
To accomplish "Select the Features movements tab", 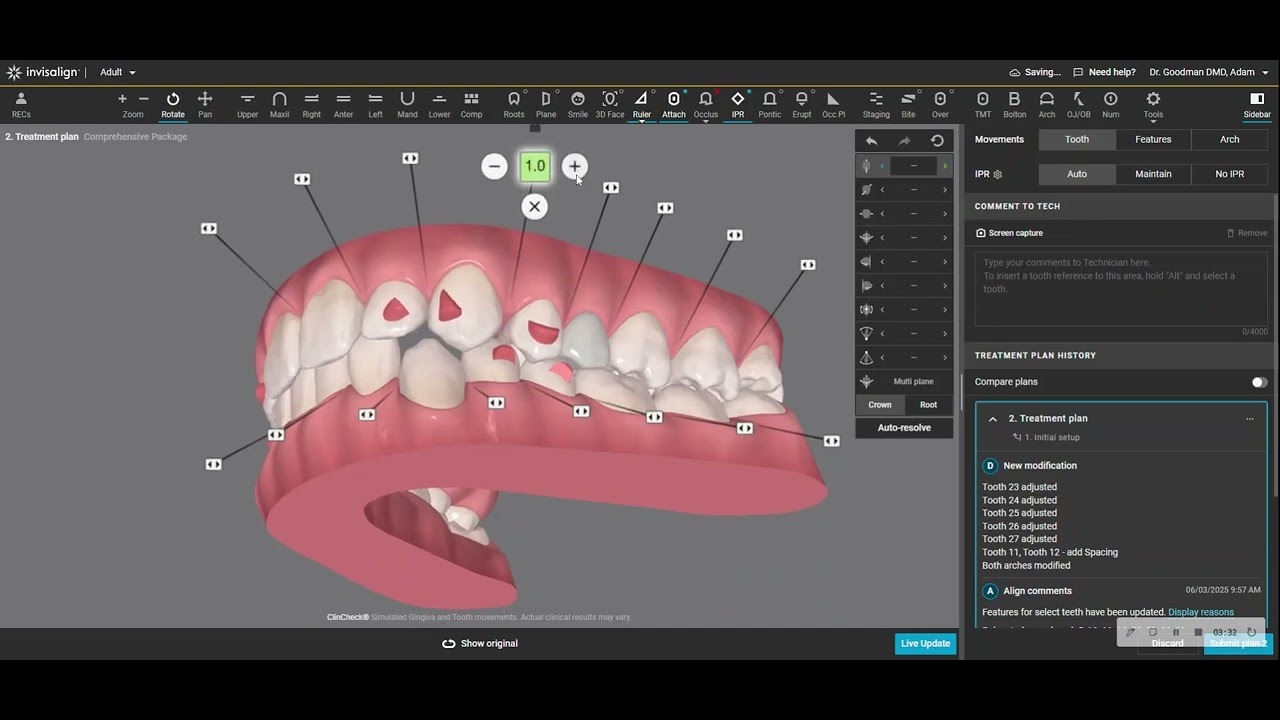I will pos(1153,140).
